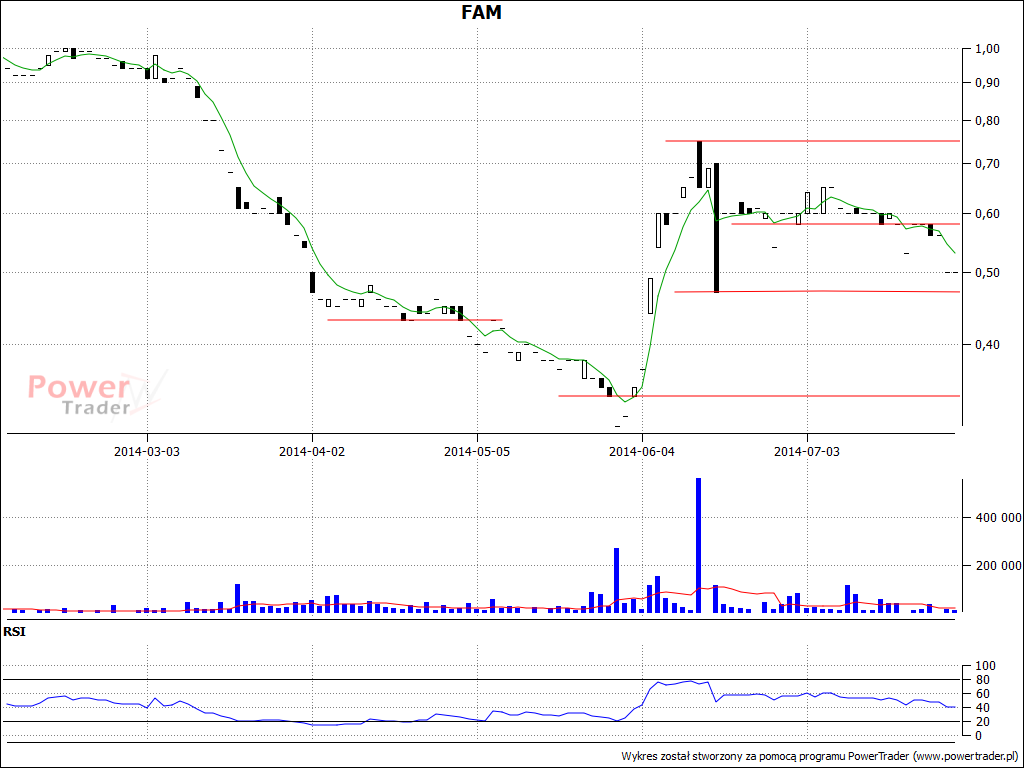The width and height of the screenshot is (1024, 768).
Task: Click the FAM chart title
Action: [x=481, y=12]
